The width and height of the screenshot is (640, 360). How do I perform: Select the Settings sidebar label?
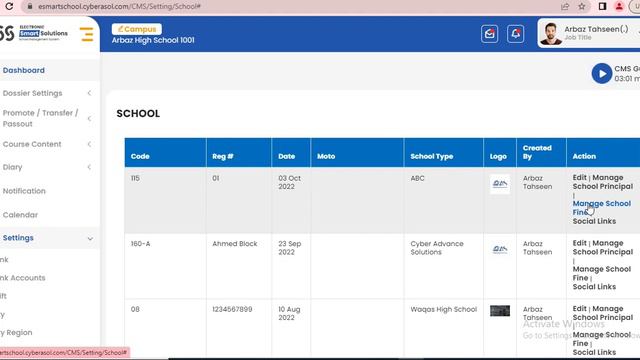[18, 238]
